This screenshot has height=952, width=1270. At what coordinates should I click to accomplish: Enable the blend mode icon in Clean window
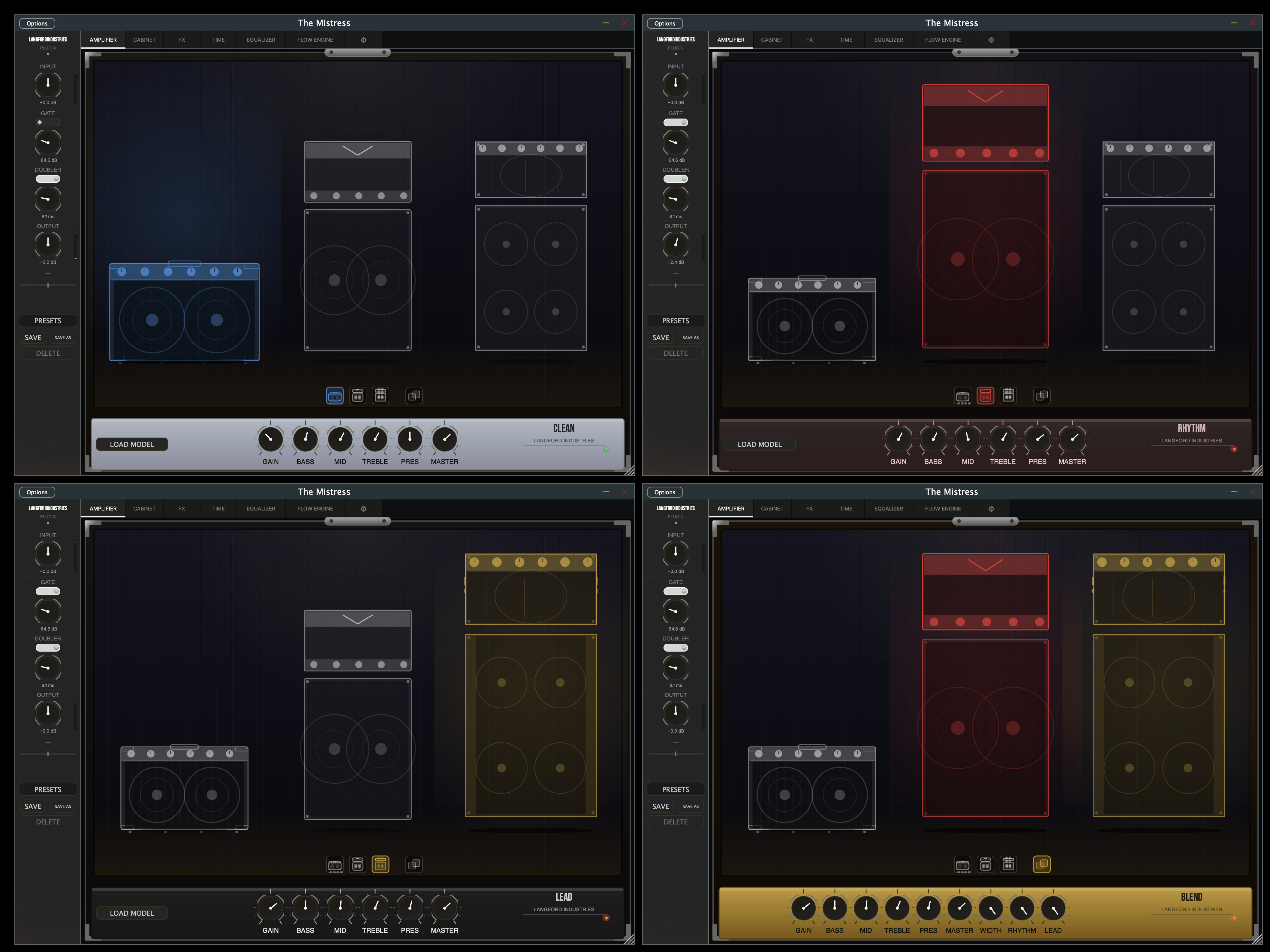[414, 396]
